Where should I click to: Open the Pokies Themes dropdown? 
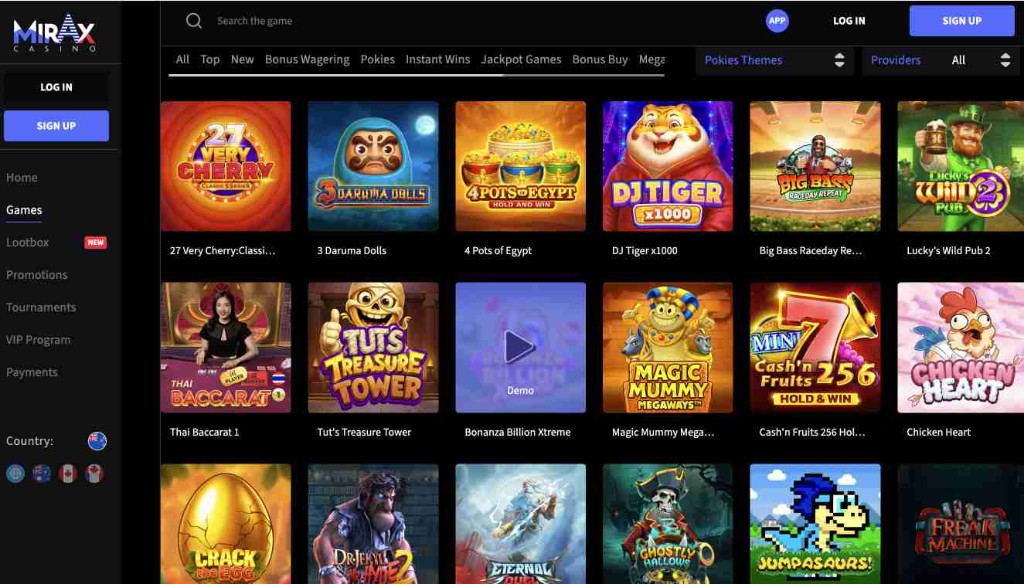pyautogui.click(x=773, y=60)
